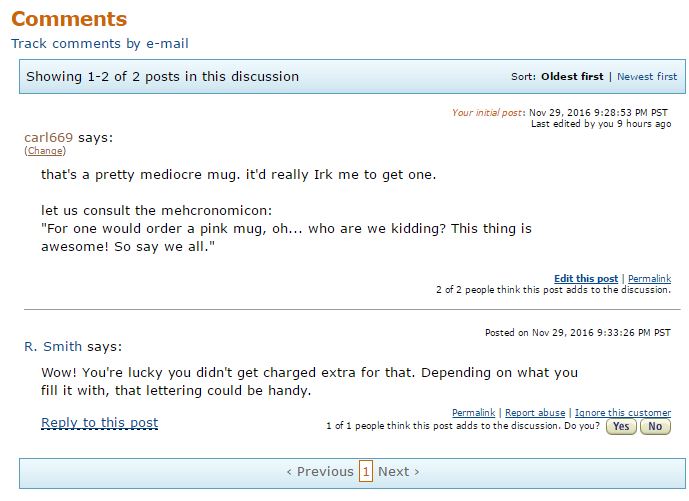Click Ignore this customer link

pos(623,412)
